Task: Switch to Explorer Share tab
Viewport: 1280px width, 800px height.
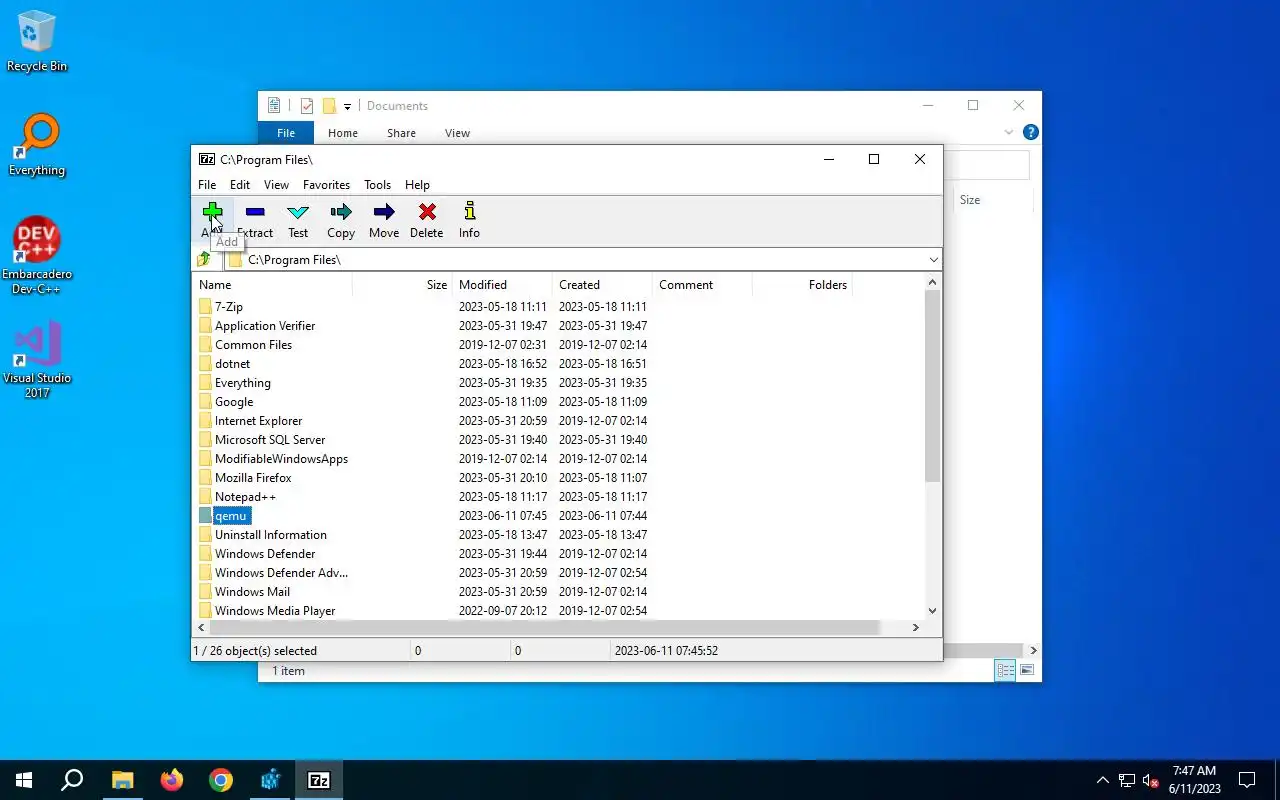Action: [x=401, y=133]
